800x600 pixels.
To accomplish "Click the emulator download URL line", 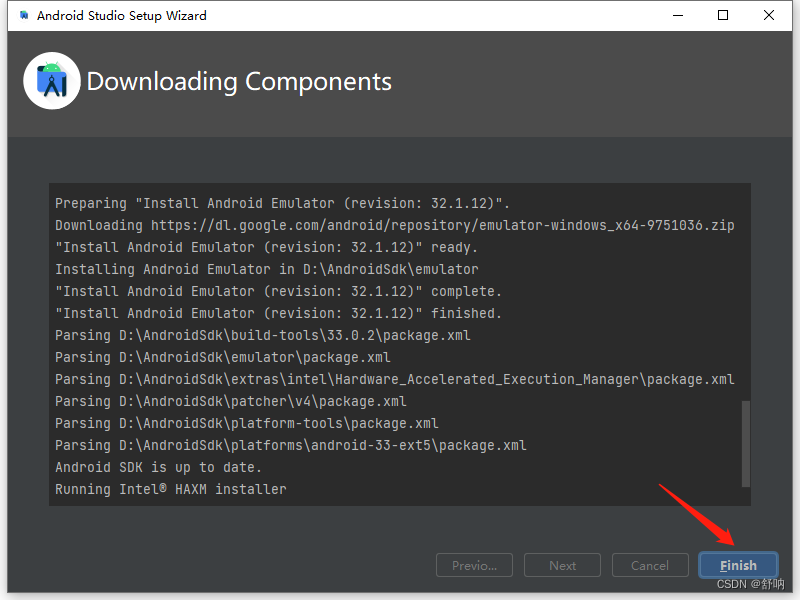I will [394, 225].
